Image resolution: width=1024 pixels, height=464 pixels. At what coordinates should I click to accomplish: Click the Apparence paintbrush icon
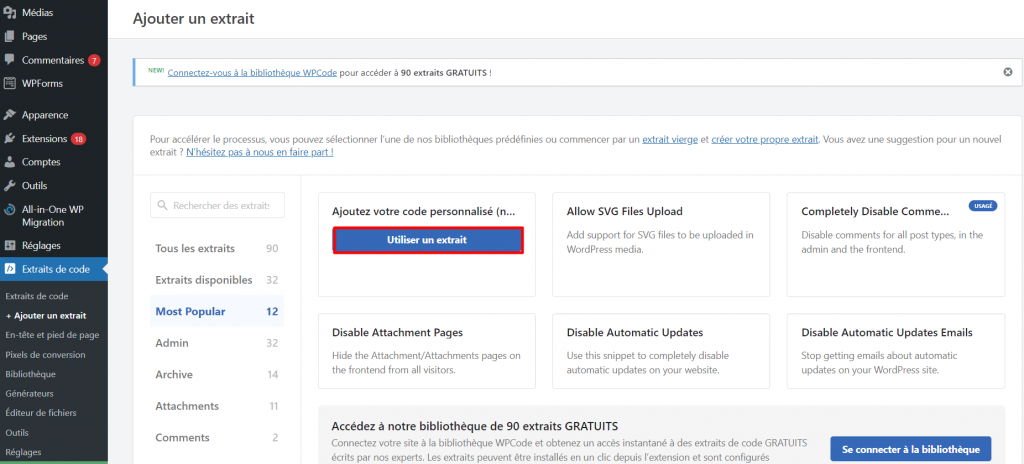[x=10, y=115]
